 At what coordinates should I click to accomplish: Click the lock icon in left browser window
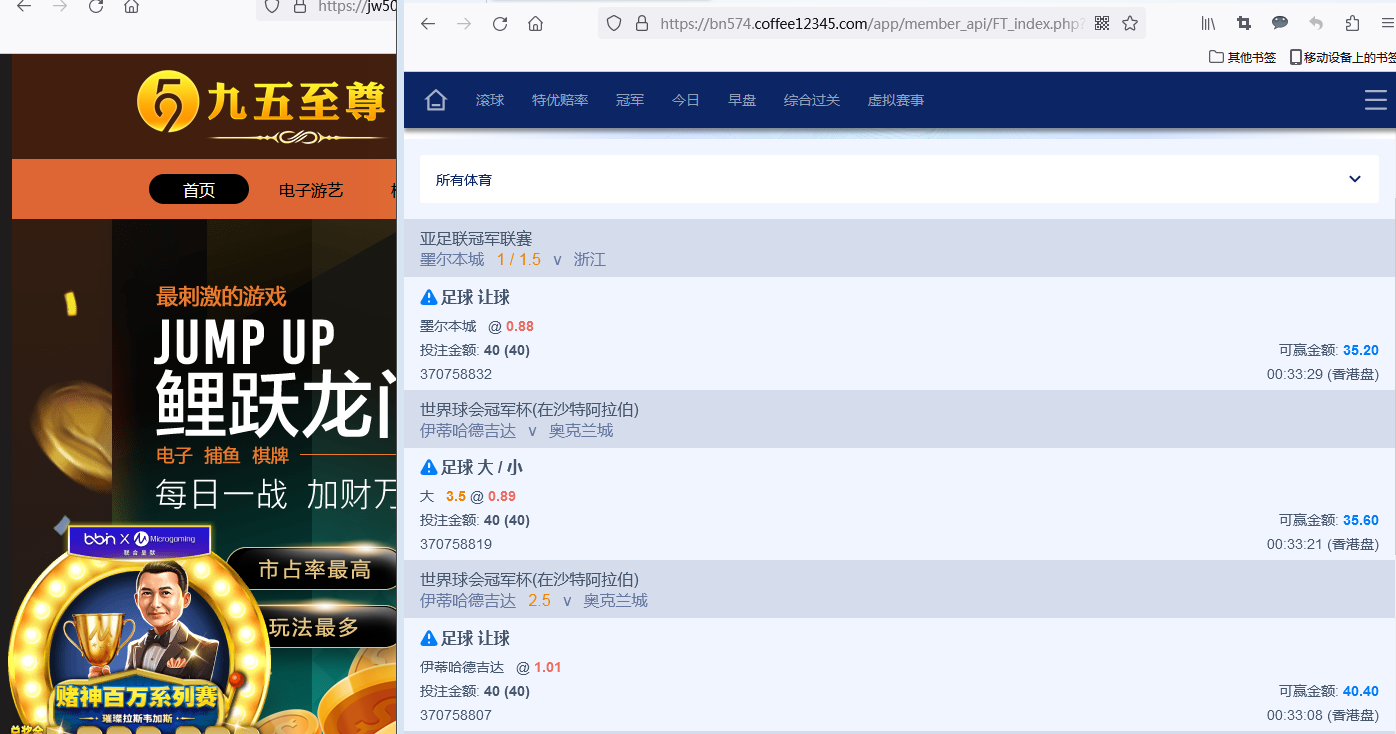point(298,6)
